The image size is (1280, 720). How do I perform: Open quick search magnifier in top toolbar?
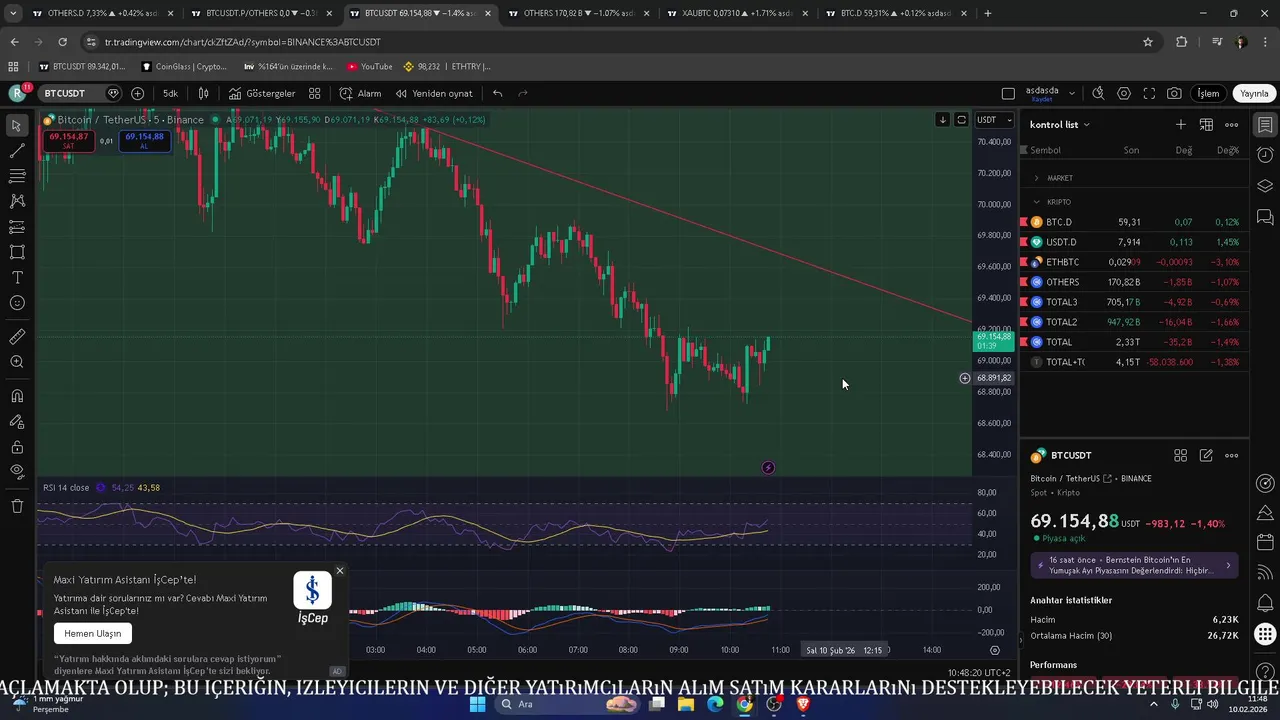click(x=1098, y=93)
